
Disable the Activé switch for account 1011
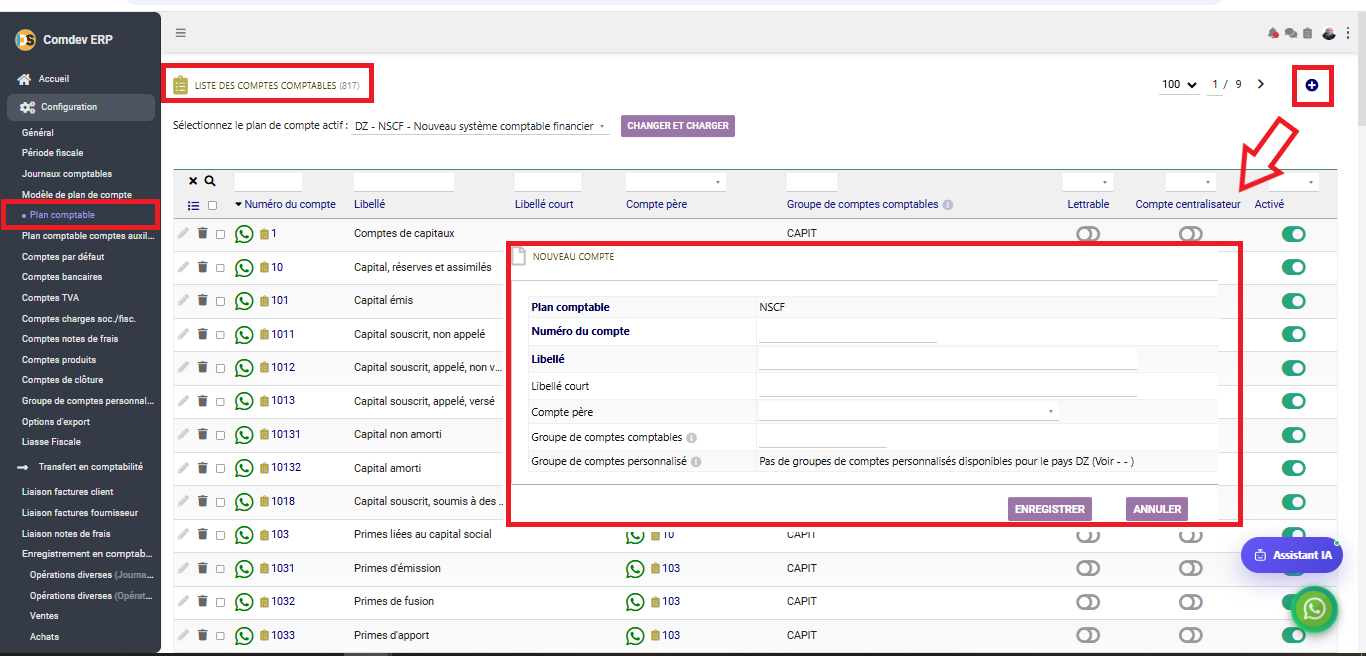pyautogui.click(x=1294, y=334)
